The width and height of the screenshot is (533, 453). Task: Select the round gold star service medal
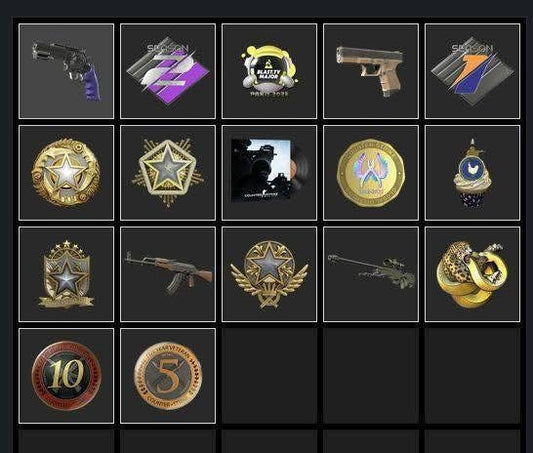click(x=66, y=173)
